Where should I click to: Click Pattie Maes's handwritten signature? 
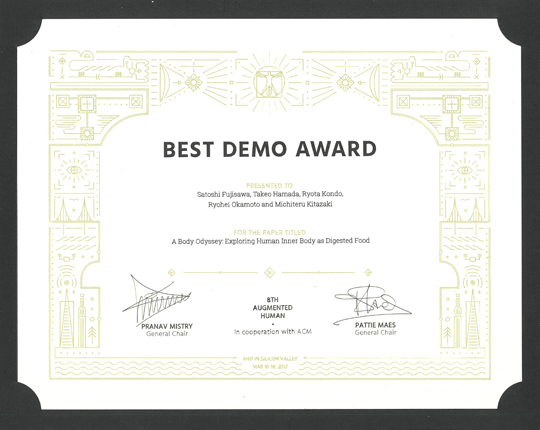[x=372, y=304]
